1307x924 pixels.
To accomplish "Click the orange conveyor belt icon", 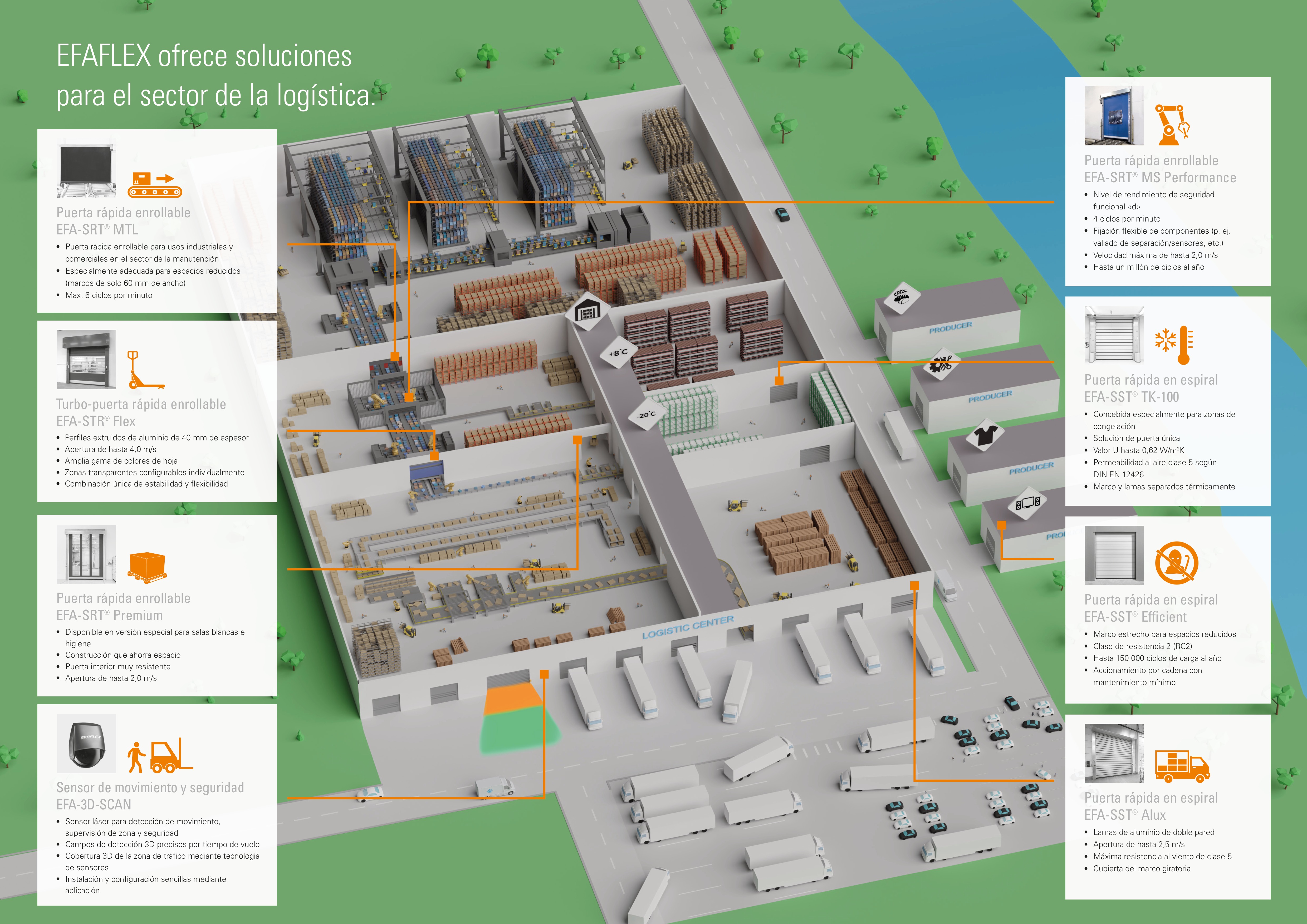I will tap(155, 184).
